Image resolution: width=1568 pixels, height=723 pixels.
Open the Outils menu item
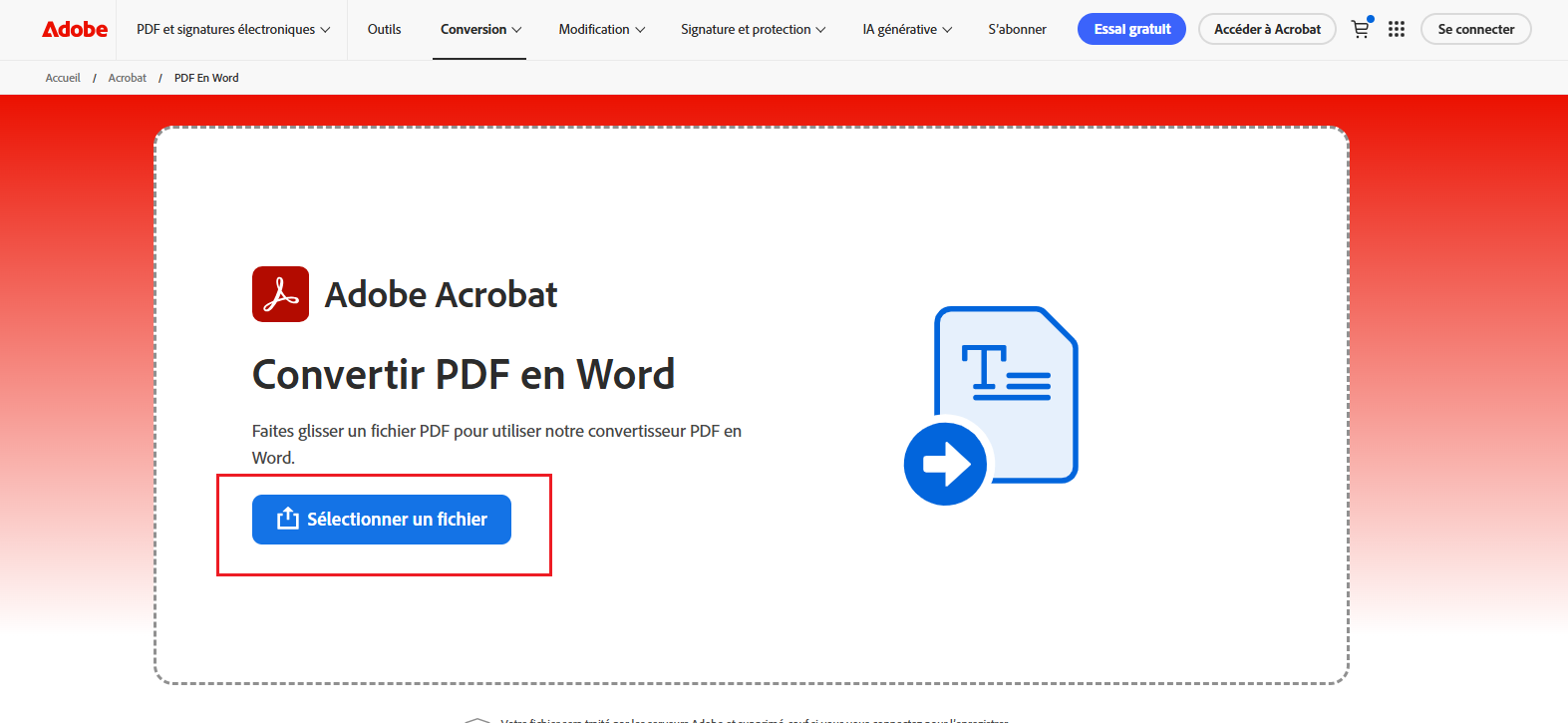click(x=384, y=29)
